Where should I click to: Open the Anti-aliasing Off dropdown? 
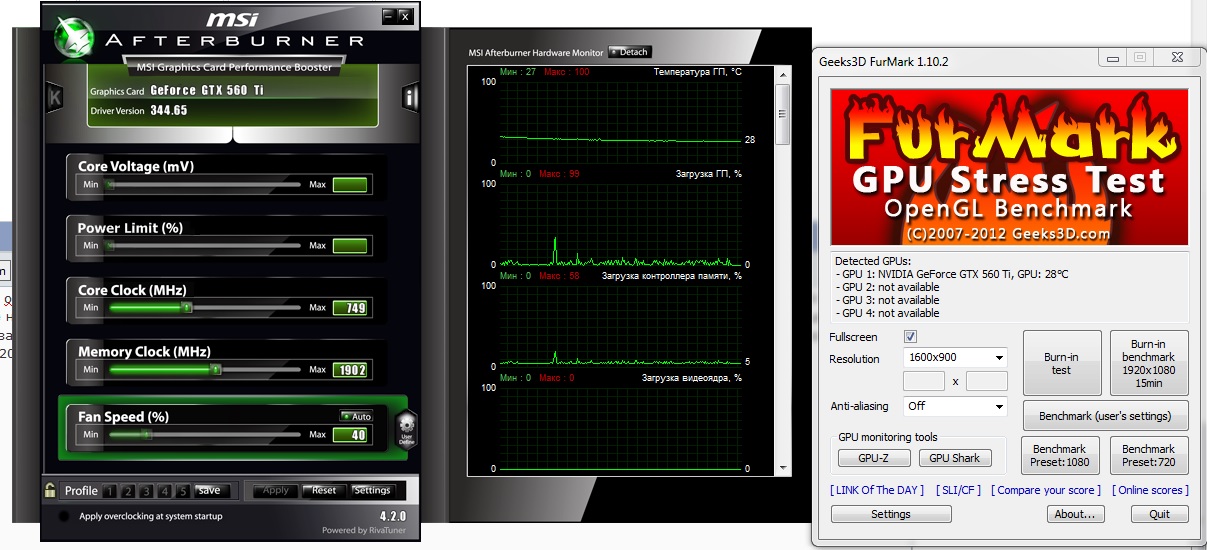pos(955,406)
